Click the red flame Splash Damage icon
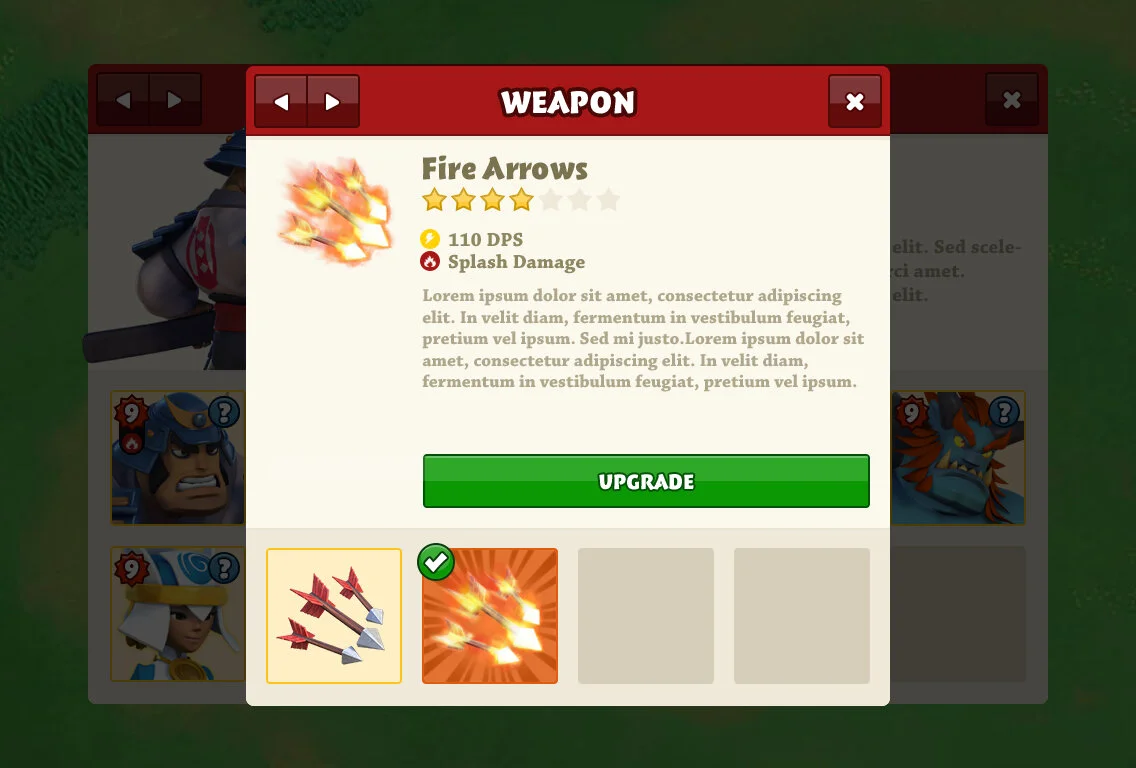The width and height of the screenshot is (1136, 768). 430,262
